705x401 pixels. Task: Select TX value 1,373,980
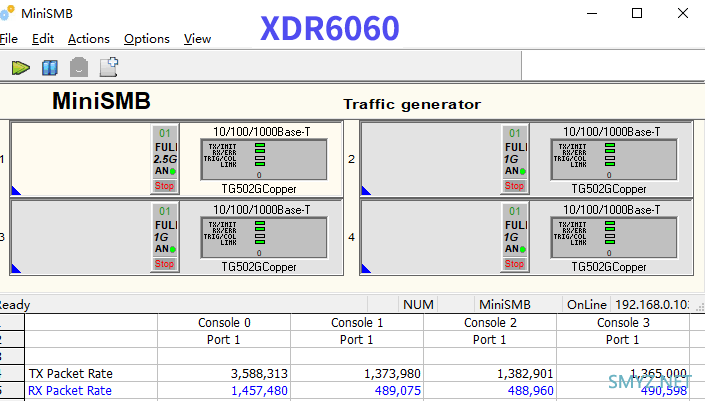(393, 374)
